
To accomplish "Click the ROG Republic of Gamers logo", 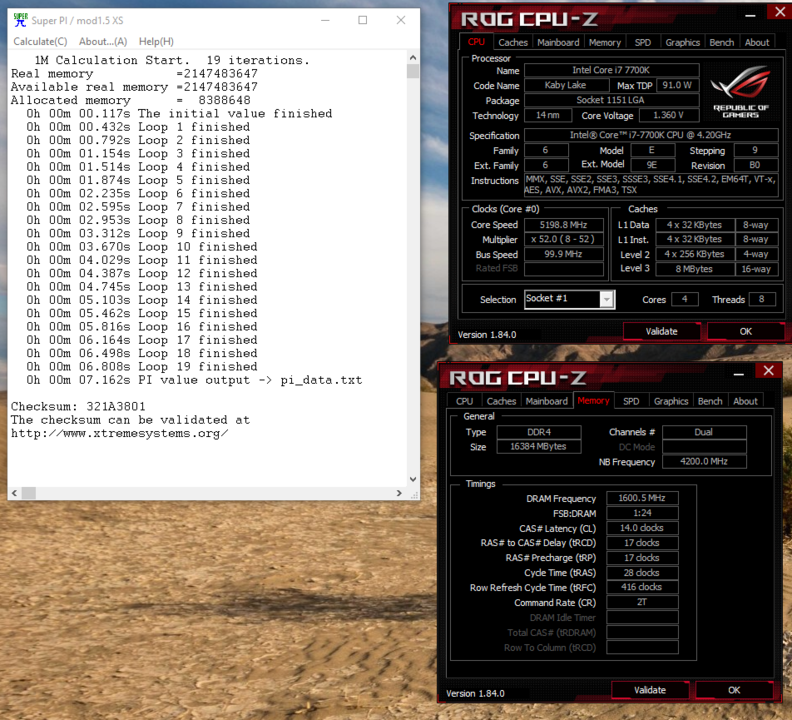I will click(740, 92).
